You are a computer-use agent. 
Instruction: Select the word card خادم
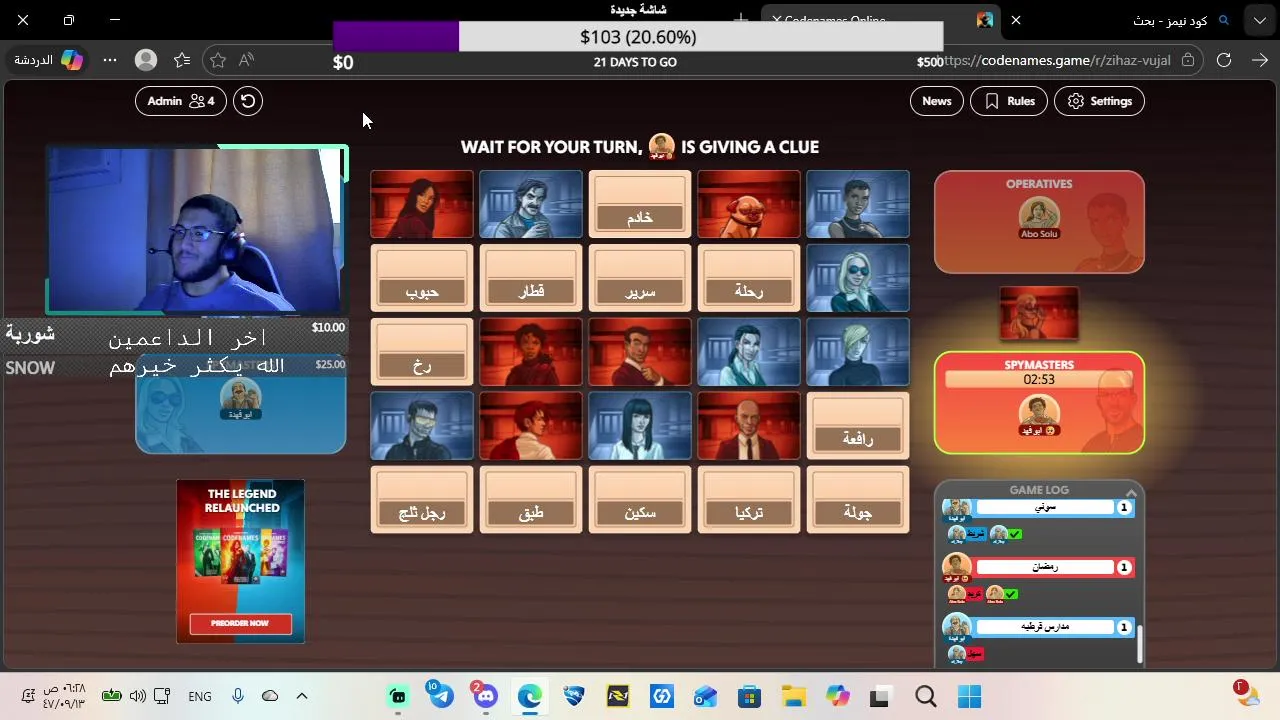click(x=640, y=204)
